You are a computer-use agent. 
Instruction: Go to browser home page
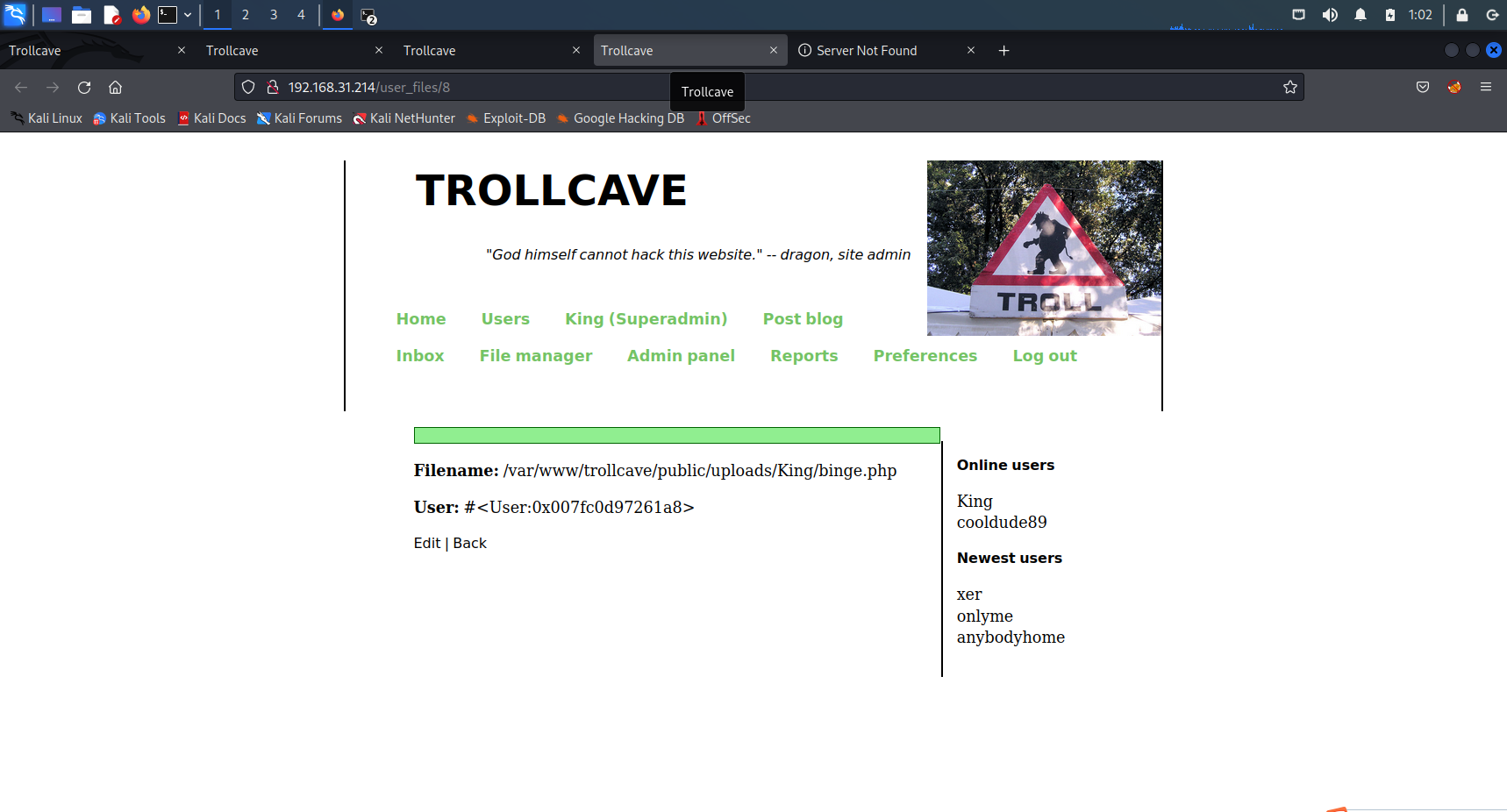(x=115, y=87)
